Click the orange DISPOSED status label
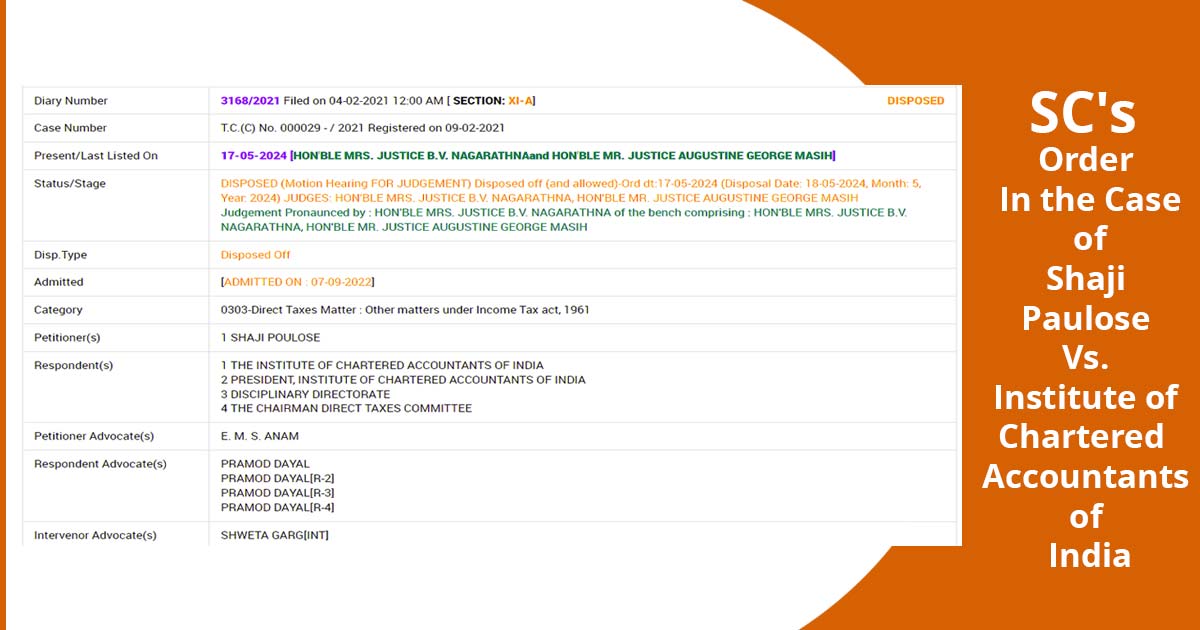The image size is (1200, 630). click(915, 101)
